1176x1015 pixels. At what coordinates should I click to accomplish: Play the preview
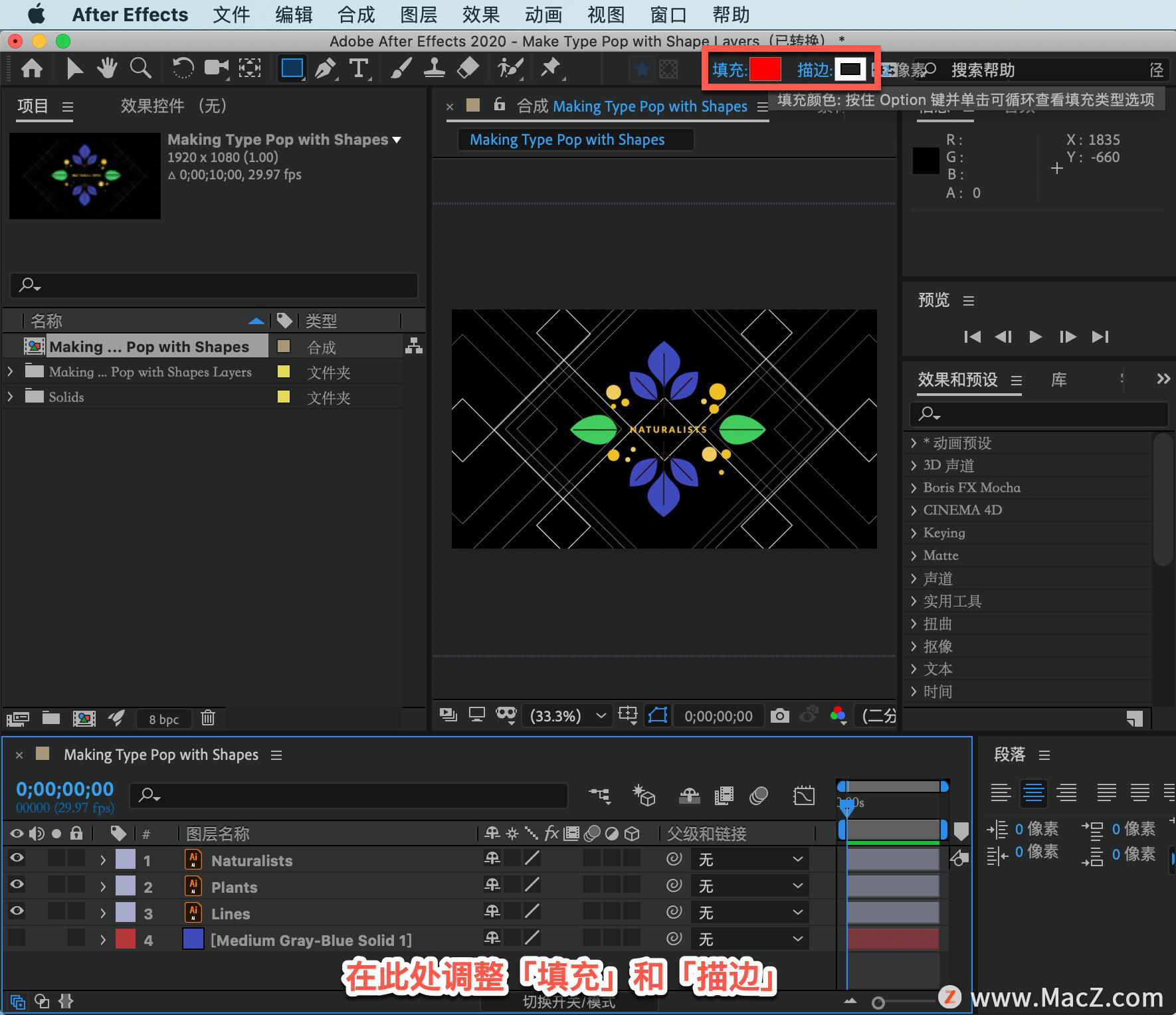(x=1035, y=337)
